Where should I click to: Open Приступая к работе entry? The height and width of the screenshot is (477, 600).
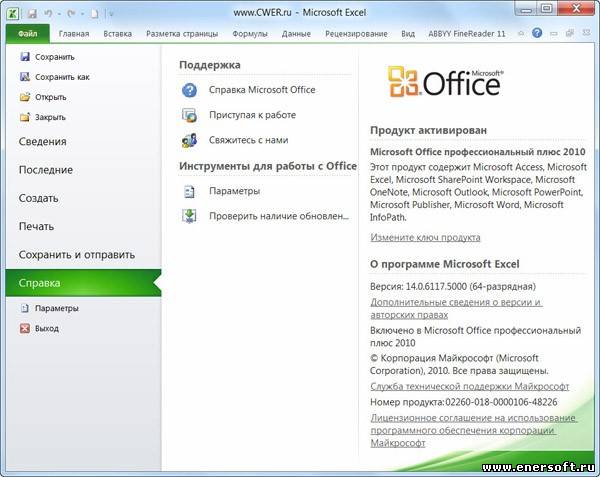pyautogui.click(x=252, y=115)
